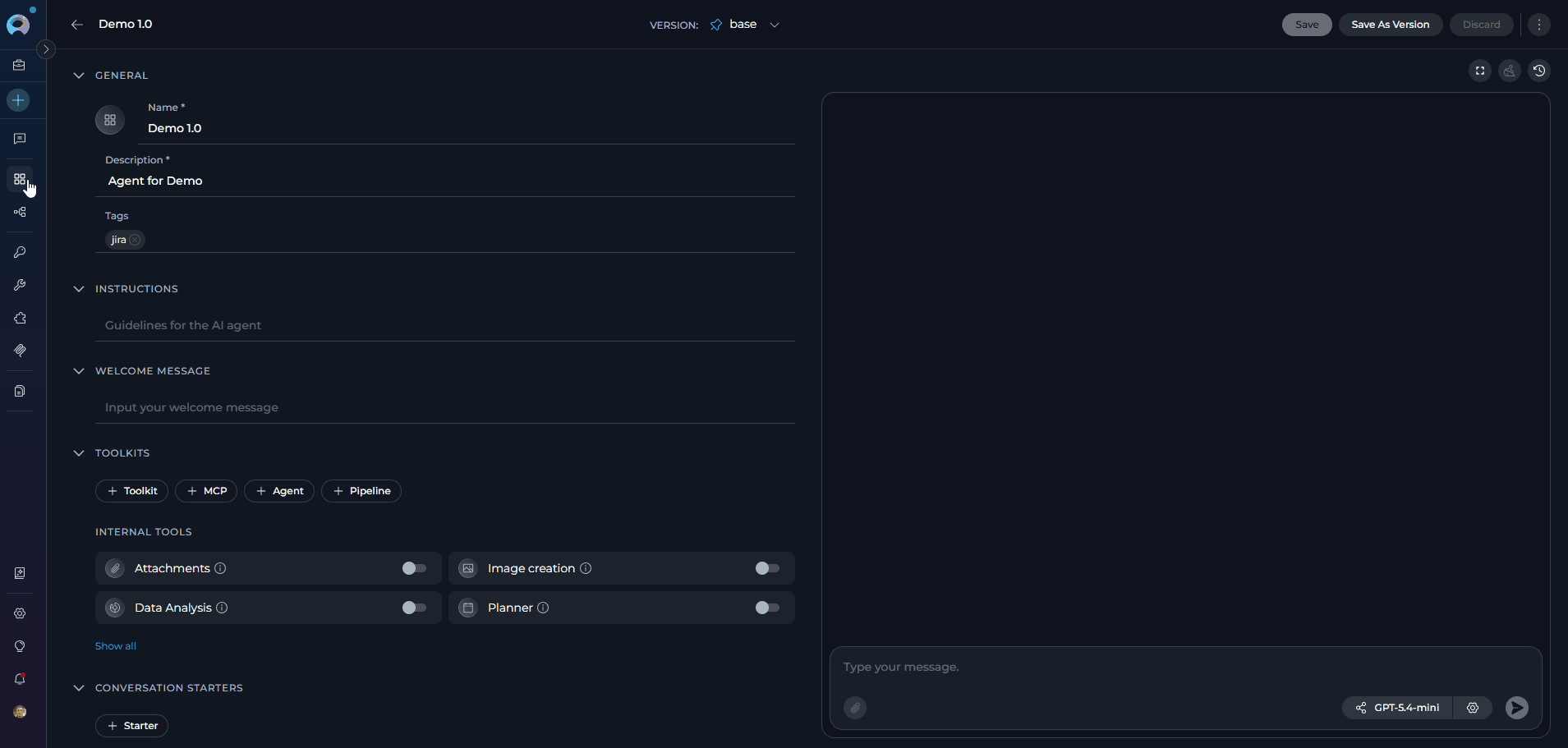Open the three-dot more options menu

coord(1538,25)
